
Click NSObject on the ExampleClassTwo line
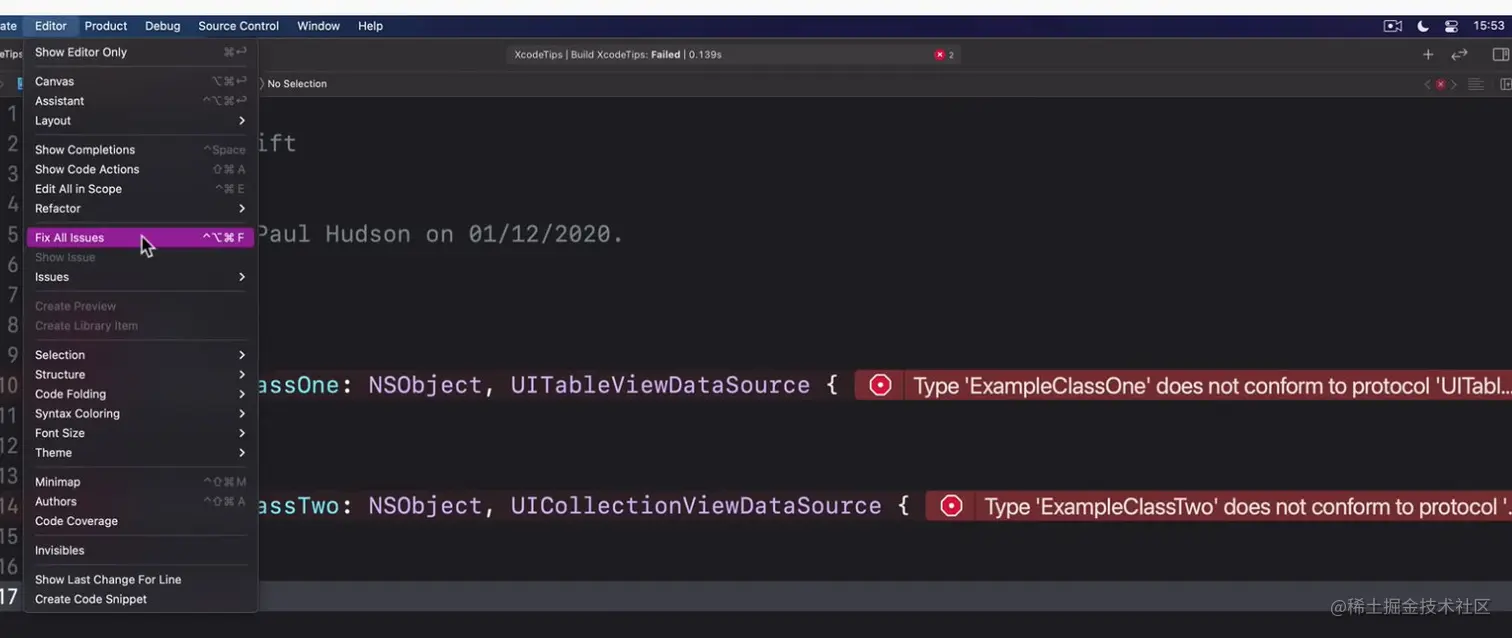[x=426, y=506]
